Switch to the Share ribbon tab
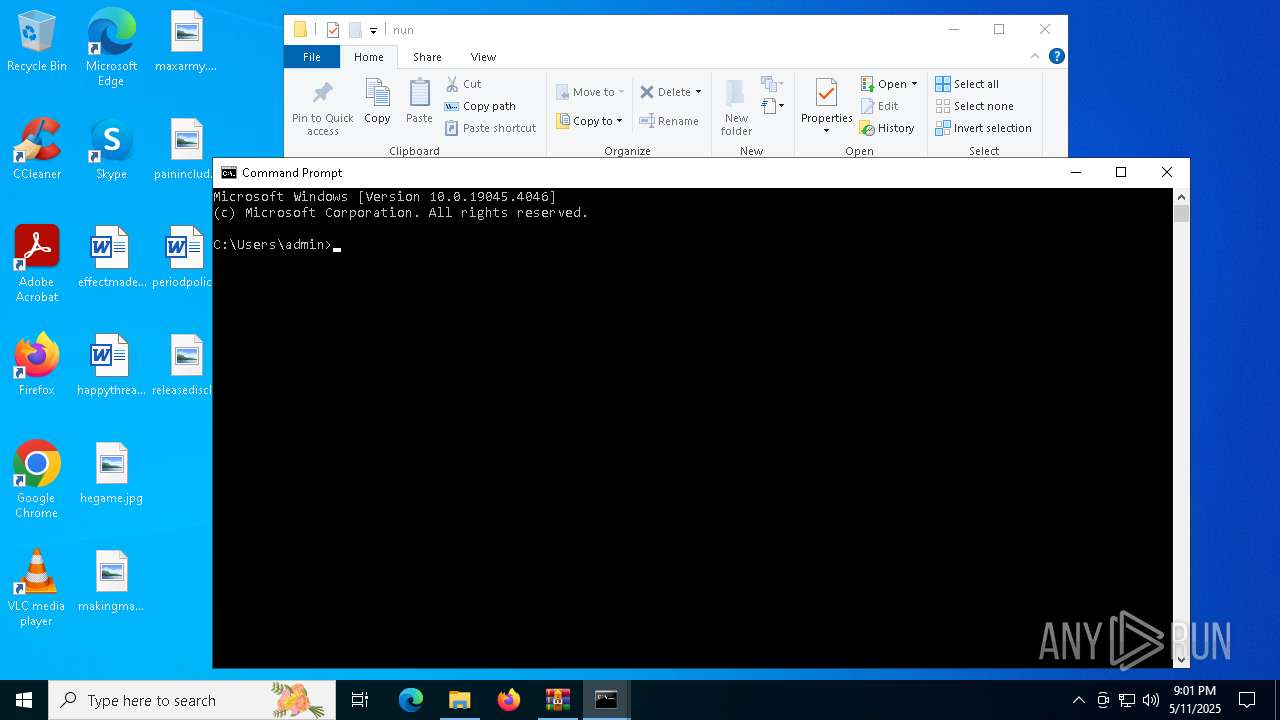The width and height of the screenshot is (1280, 720). pos(427,57)
